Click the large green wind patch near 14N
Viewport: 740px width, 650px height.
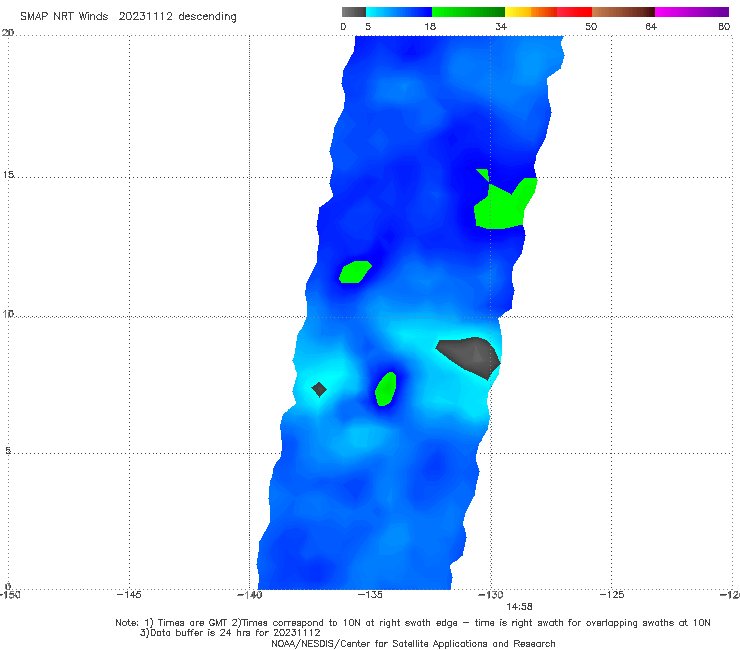[x=503, y=208]
